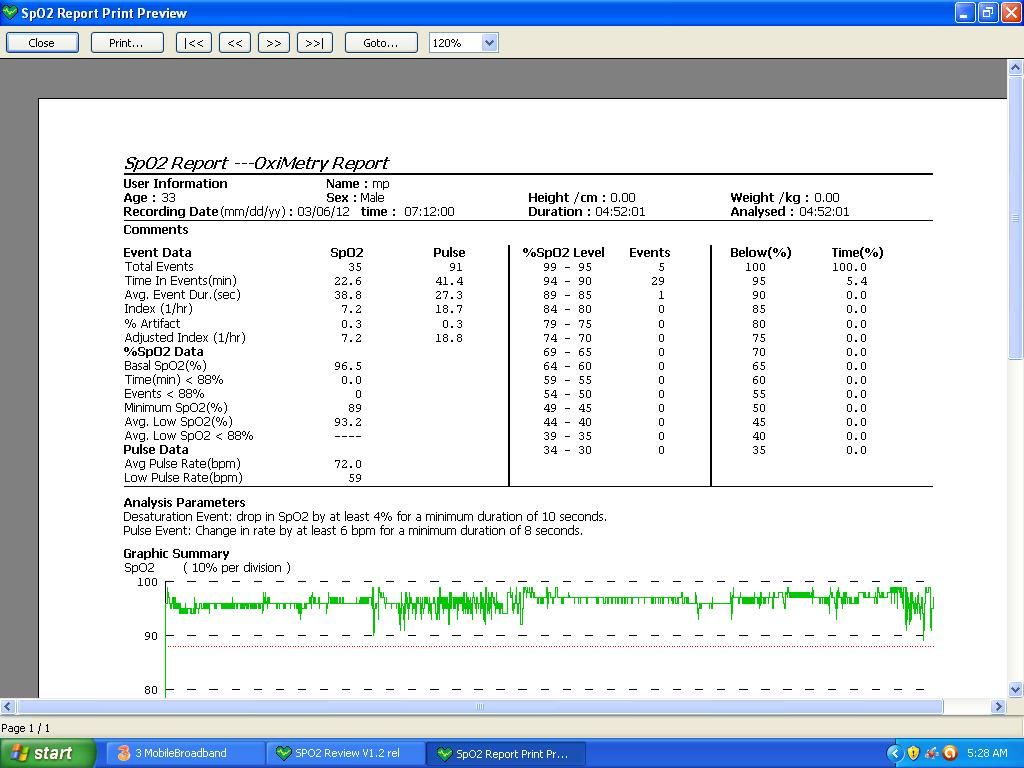Click the Duration value 04:52:01
The width and height of the screenshot is (1024, 768).
point(620,212)
